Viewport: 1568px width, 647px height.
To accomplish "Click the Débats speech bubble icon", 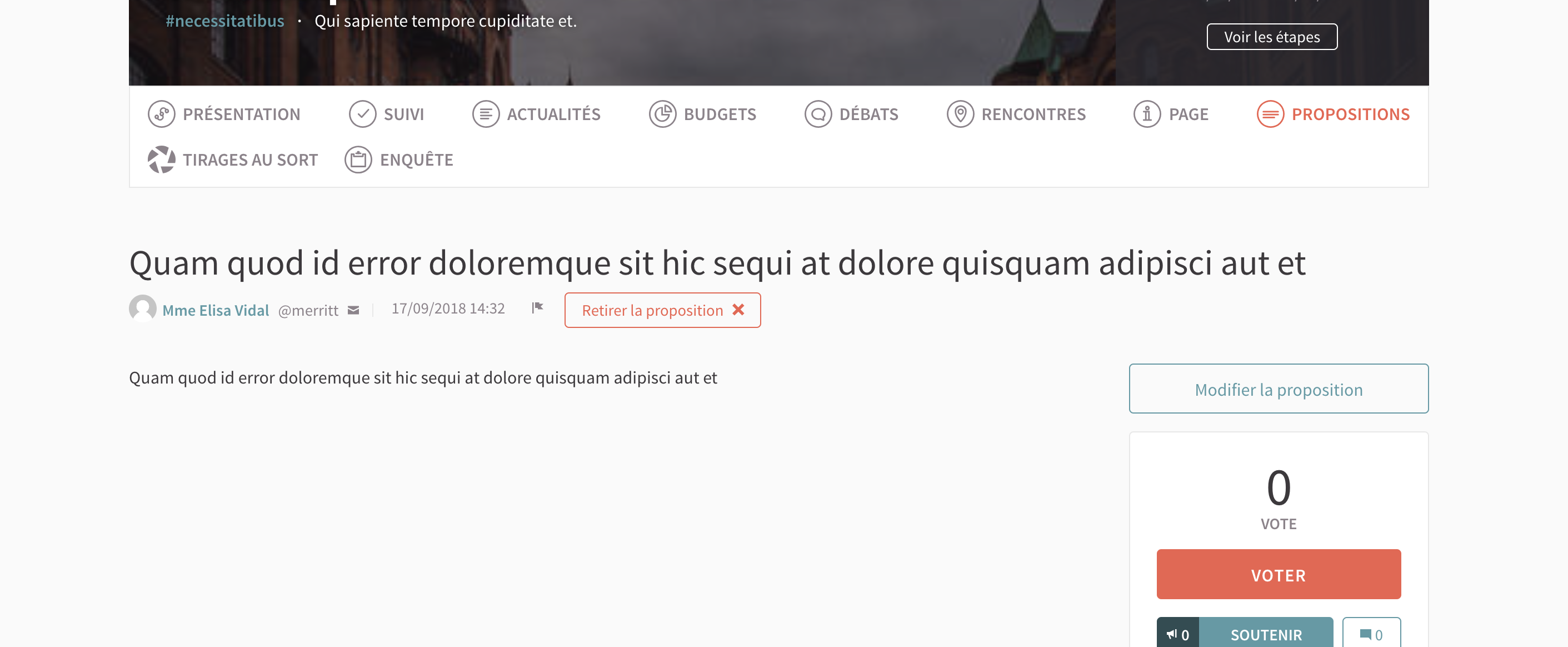I will tap(817, 114).
